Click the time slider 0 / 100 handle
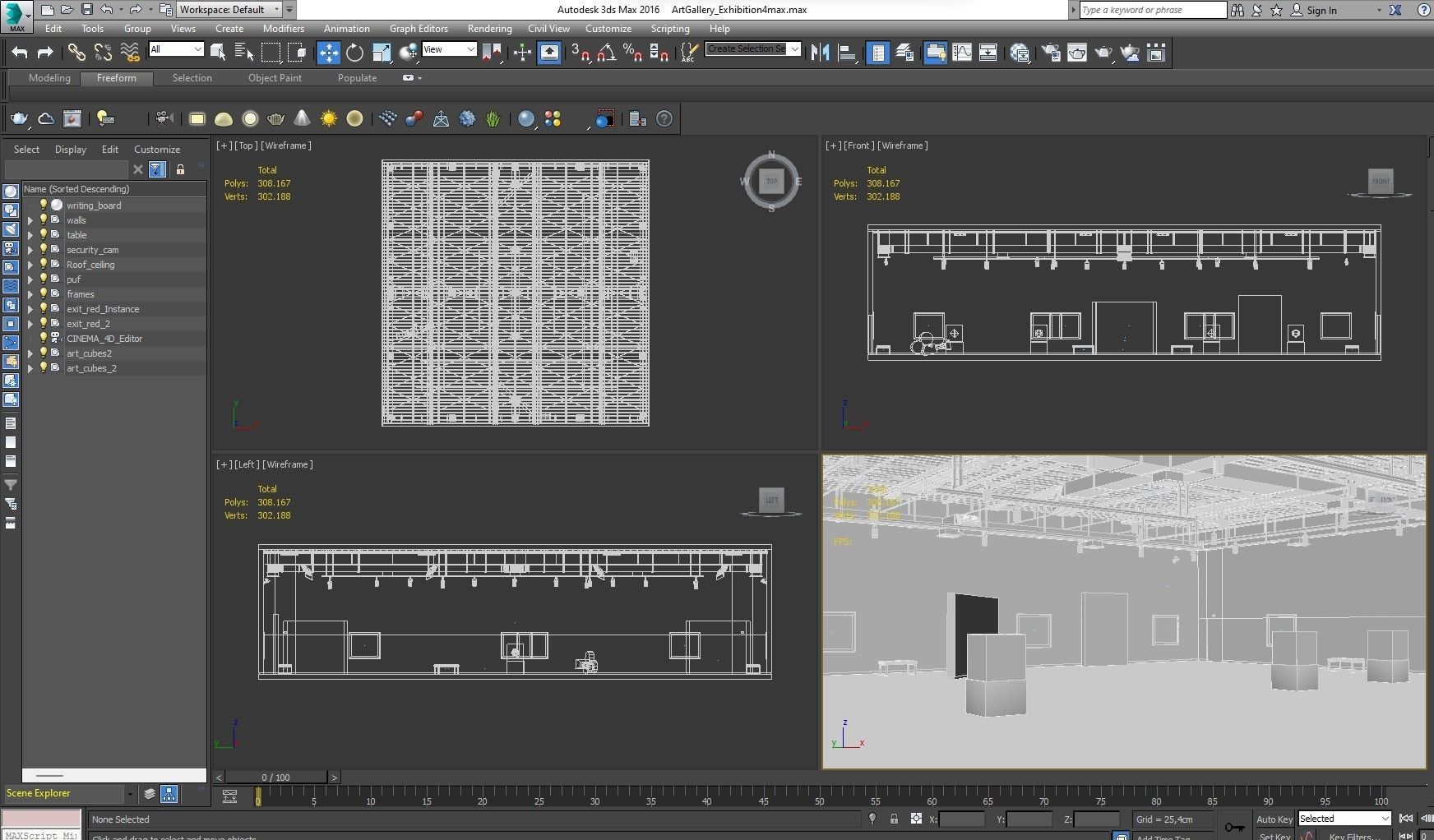The image size is (1434, 840). click(x=276, y=777)
